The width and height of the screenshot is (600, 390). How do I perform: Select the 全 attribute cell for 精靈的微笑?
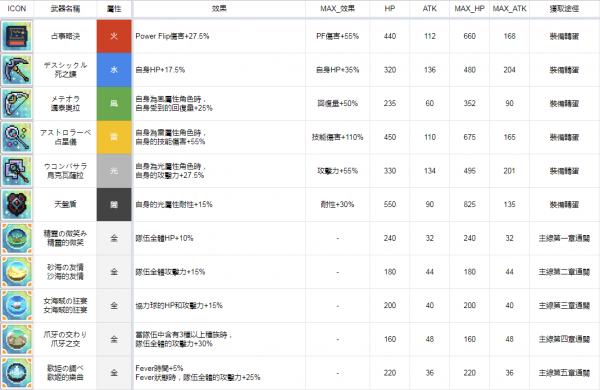114,238
